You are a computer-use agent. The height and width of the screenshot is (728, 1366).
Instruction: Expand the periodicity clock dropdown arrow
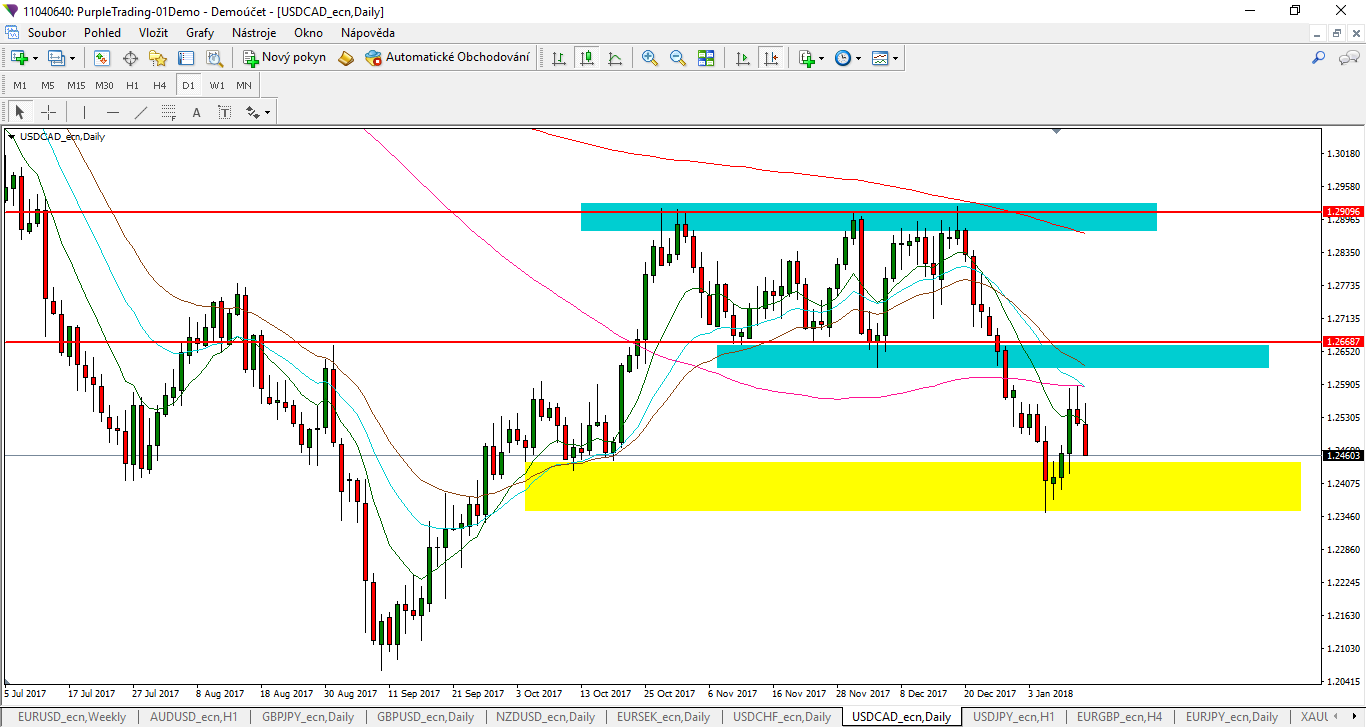coord(858,58)
